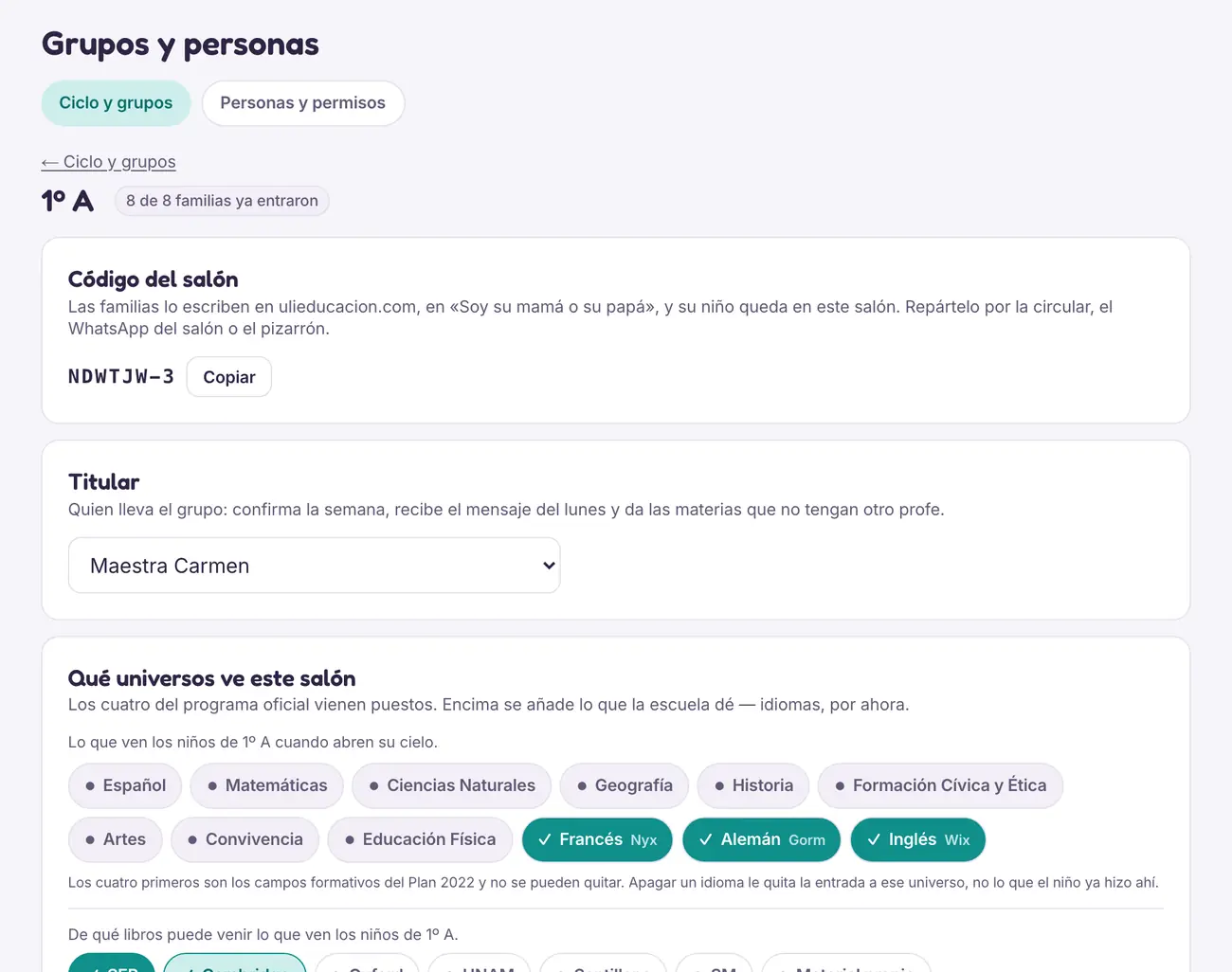Open the Personas y permisos tab

(303, 103)
